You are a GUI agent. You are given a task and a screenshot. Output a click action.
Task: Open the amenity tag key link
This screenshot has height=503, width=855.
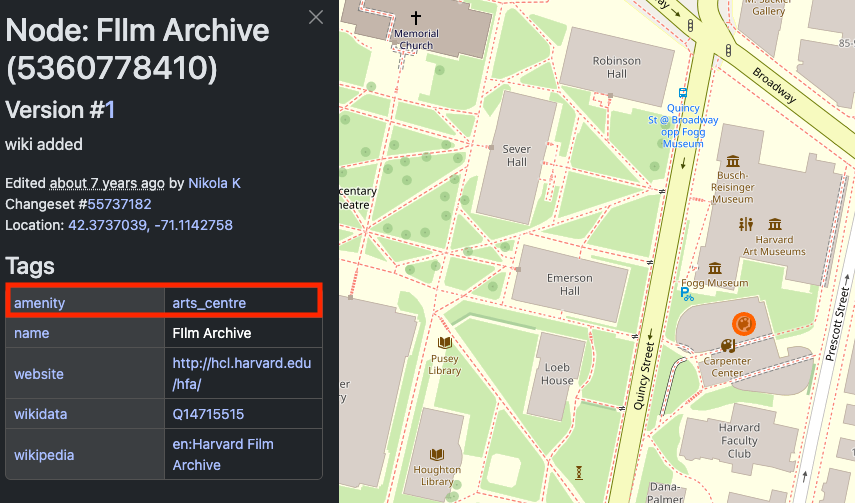coord(40,303)
